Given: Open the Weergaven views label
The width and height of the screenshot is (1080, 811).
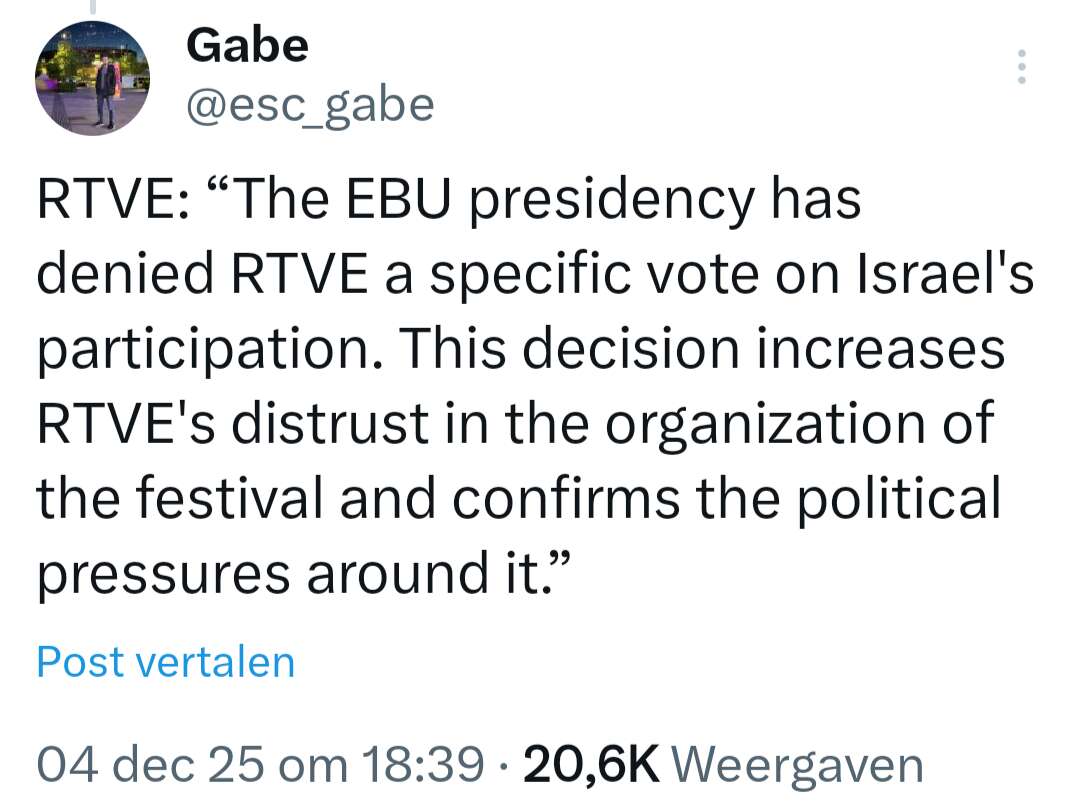Looking at the screenshot, I should (x=797, y=766).
